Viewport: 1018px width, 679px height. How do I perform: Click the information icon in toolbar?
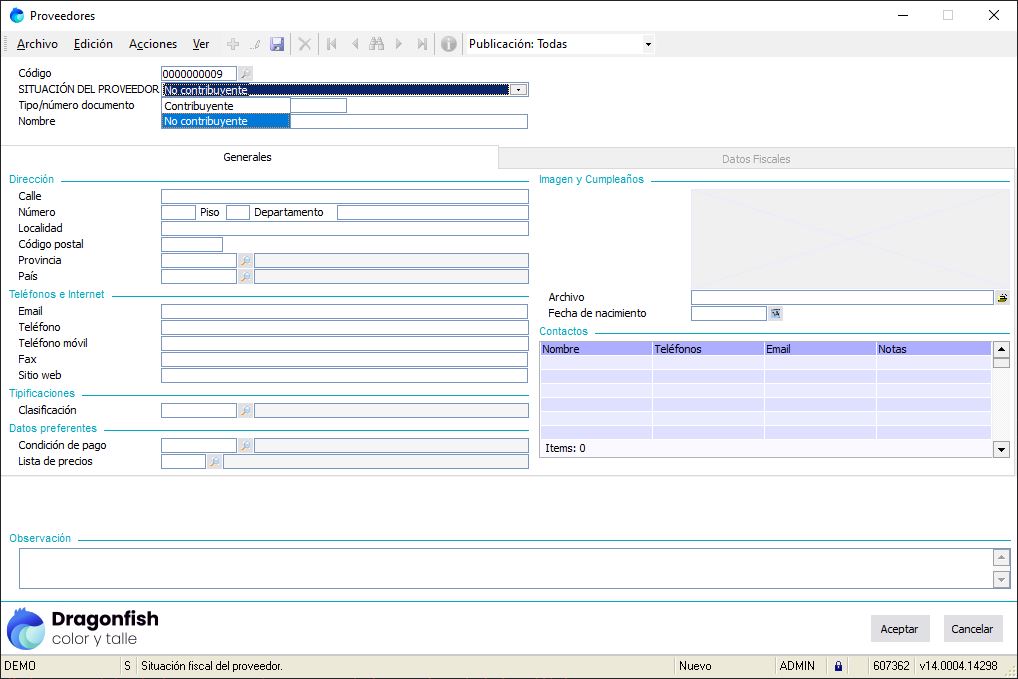point(449,44)
